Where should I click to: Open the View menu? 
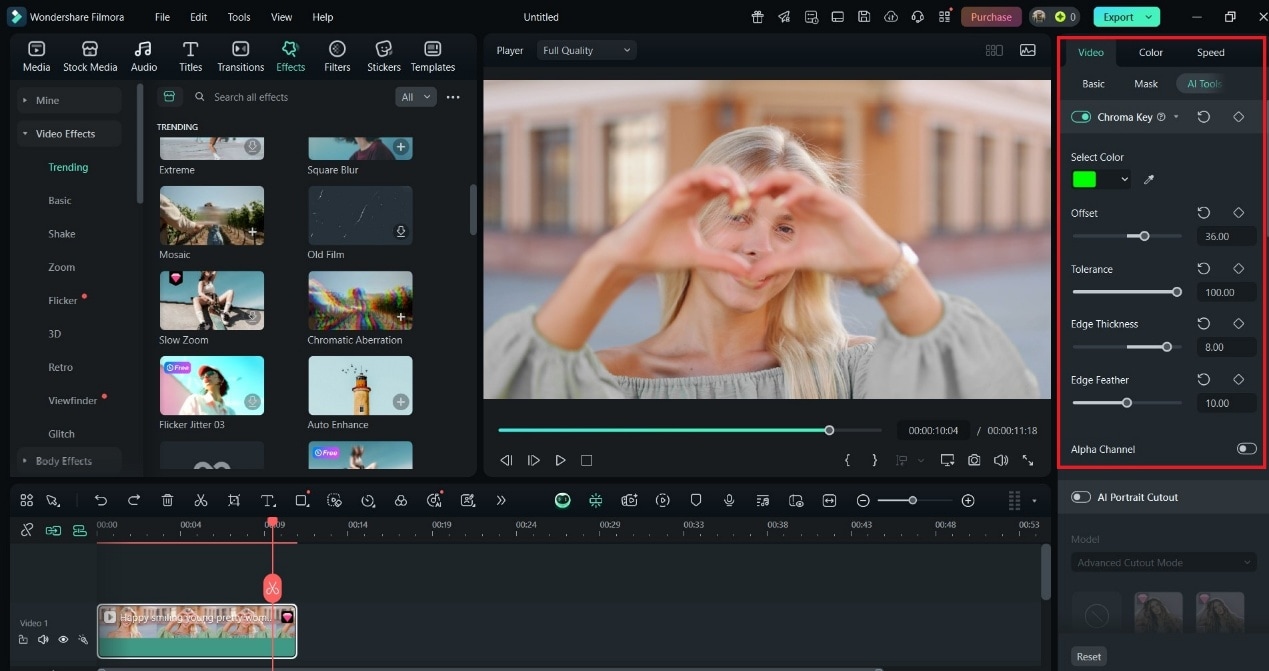pos(282,17)
